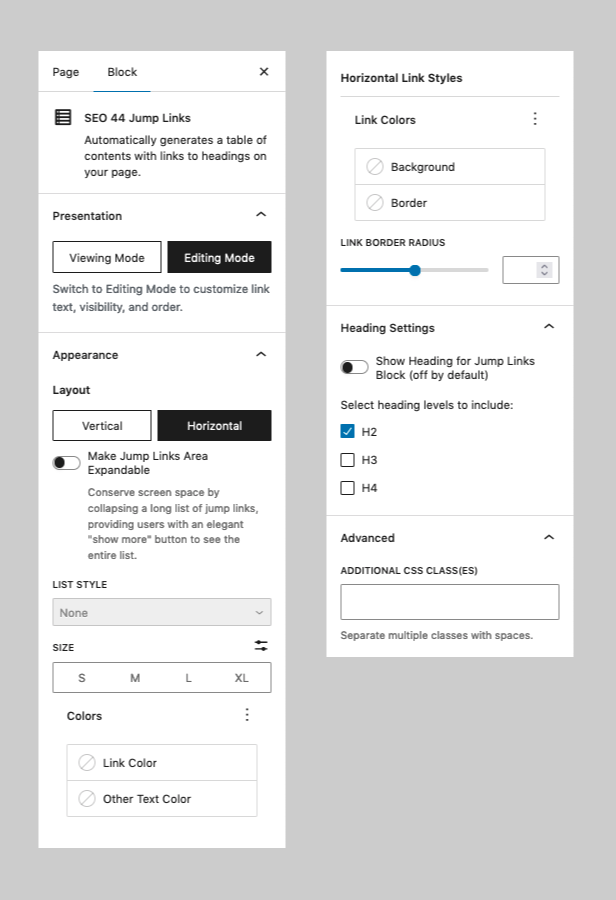616x900 pixels.
Task: Check the H3 heading level checkbox
Action: tap(348, 460)
